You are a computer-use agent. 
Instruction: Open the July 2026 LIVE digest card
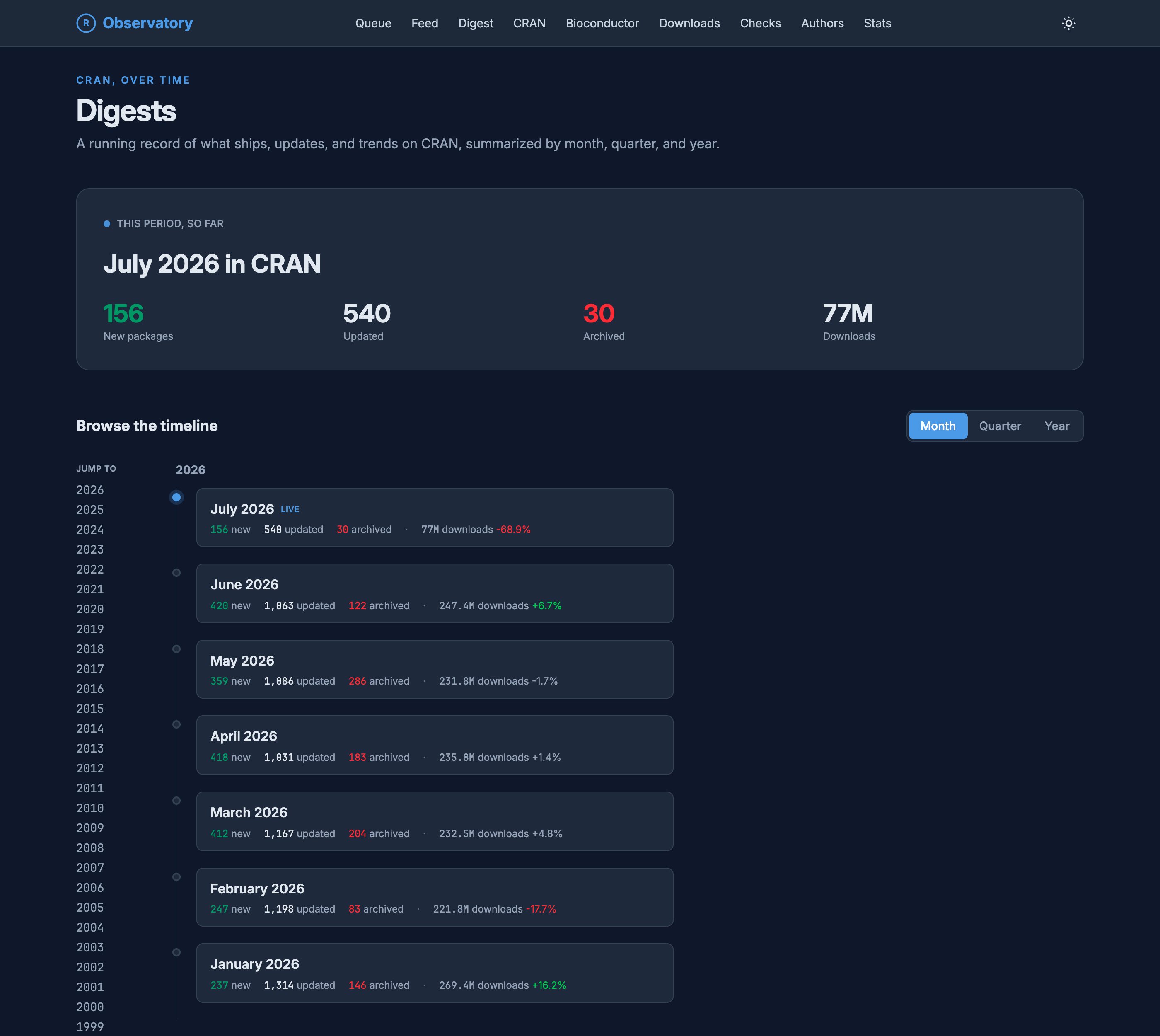click(x=435, y=518)
